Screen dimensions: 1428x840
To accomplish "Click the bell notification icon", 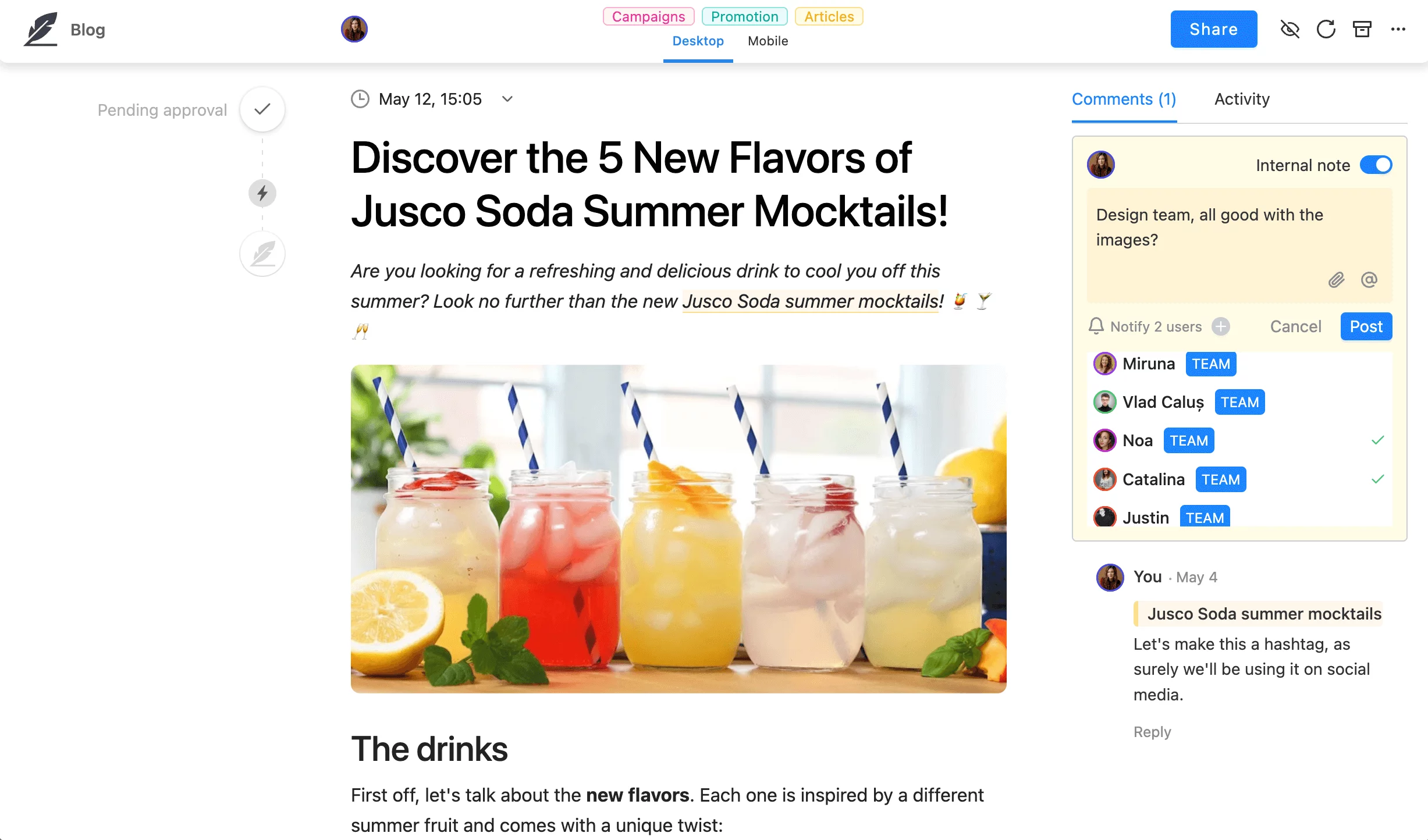I will pyautogui.click(x=1097, y=326).
